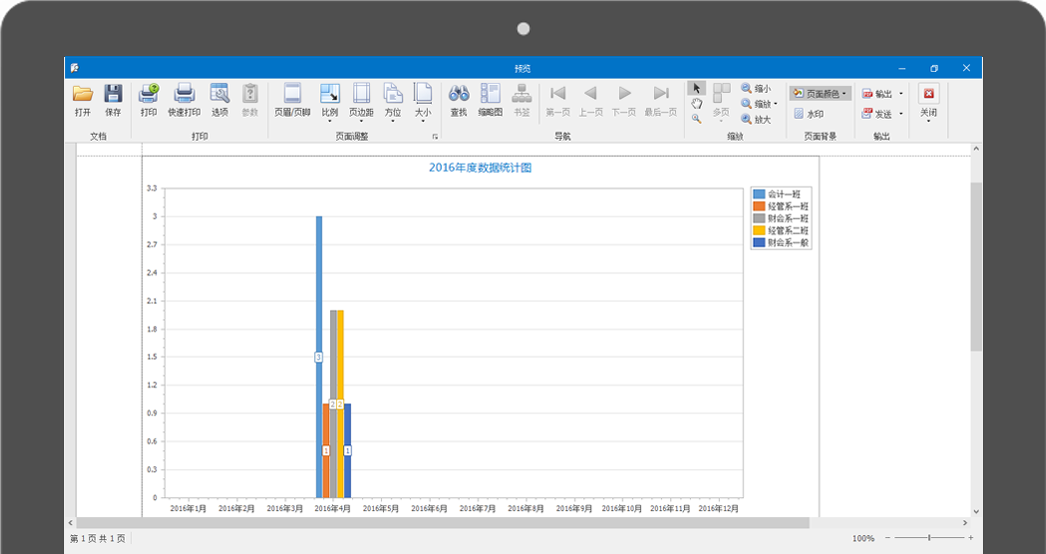The height and width of the screenshot is (554, 1046).
Task: Open a document with the 打开 folder icon
Action: coord(83,100)
